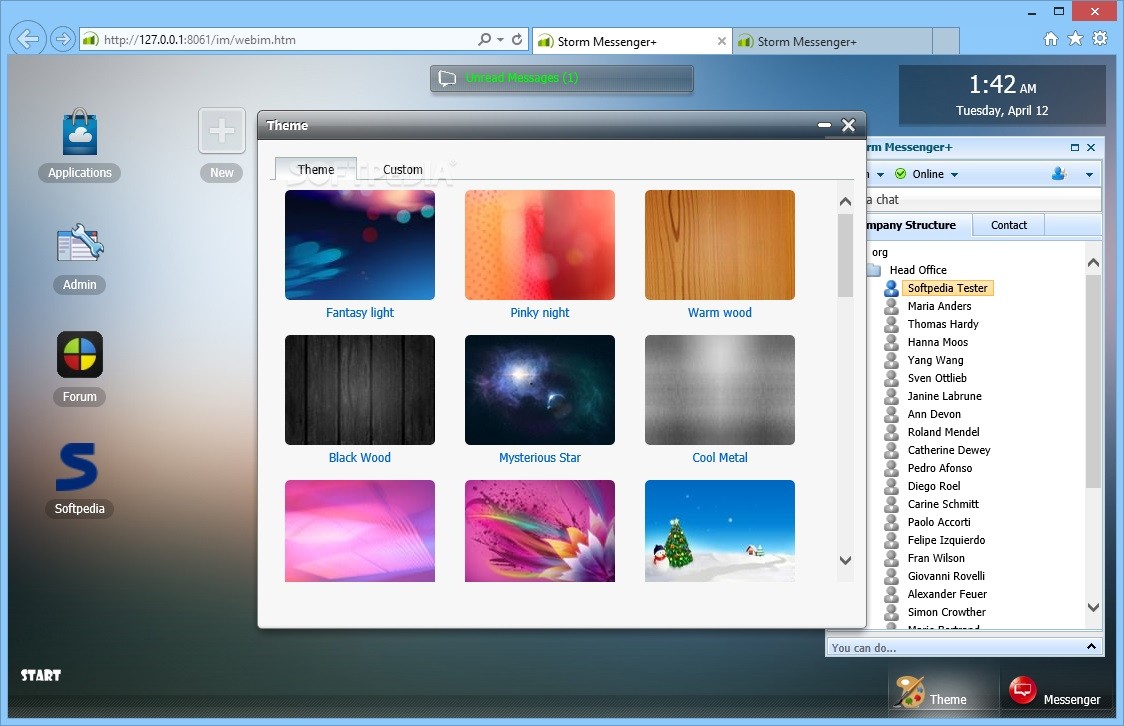This screenshot has width=1124, height=726.
Task: Select Softpedia Tester in contact list
Action: pyautogui.click(x=947, y=288)
